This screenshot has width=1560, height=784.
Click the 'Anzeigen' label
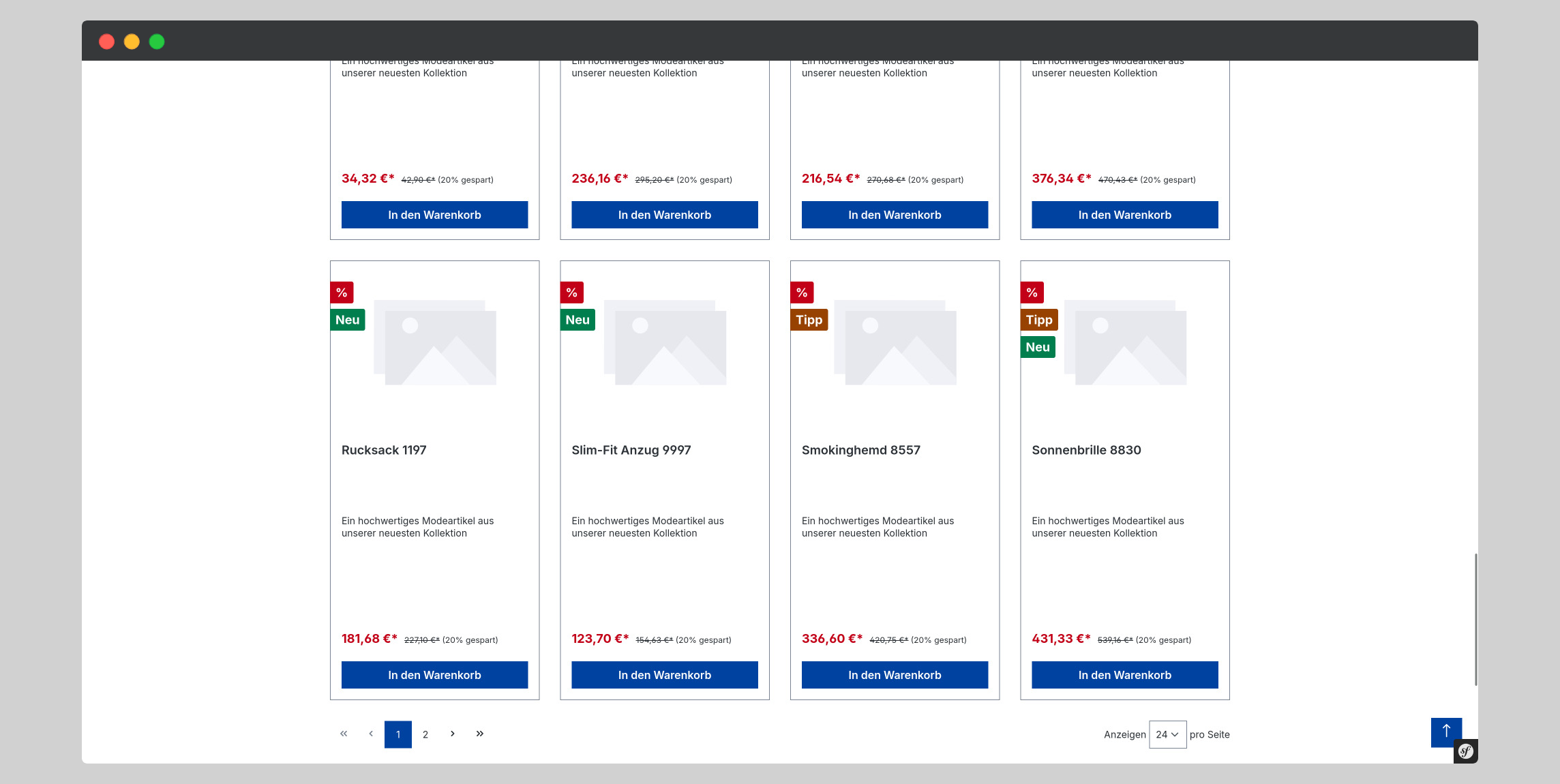tap(1125, 734)
